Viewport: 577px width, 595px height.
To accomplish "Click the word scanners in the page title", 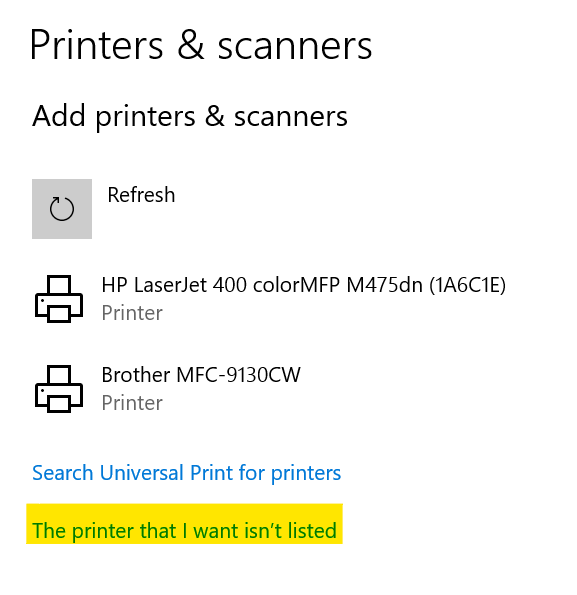I will pyautogui.click(x=295, y=46).
